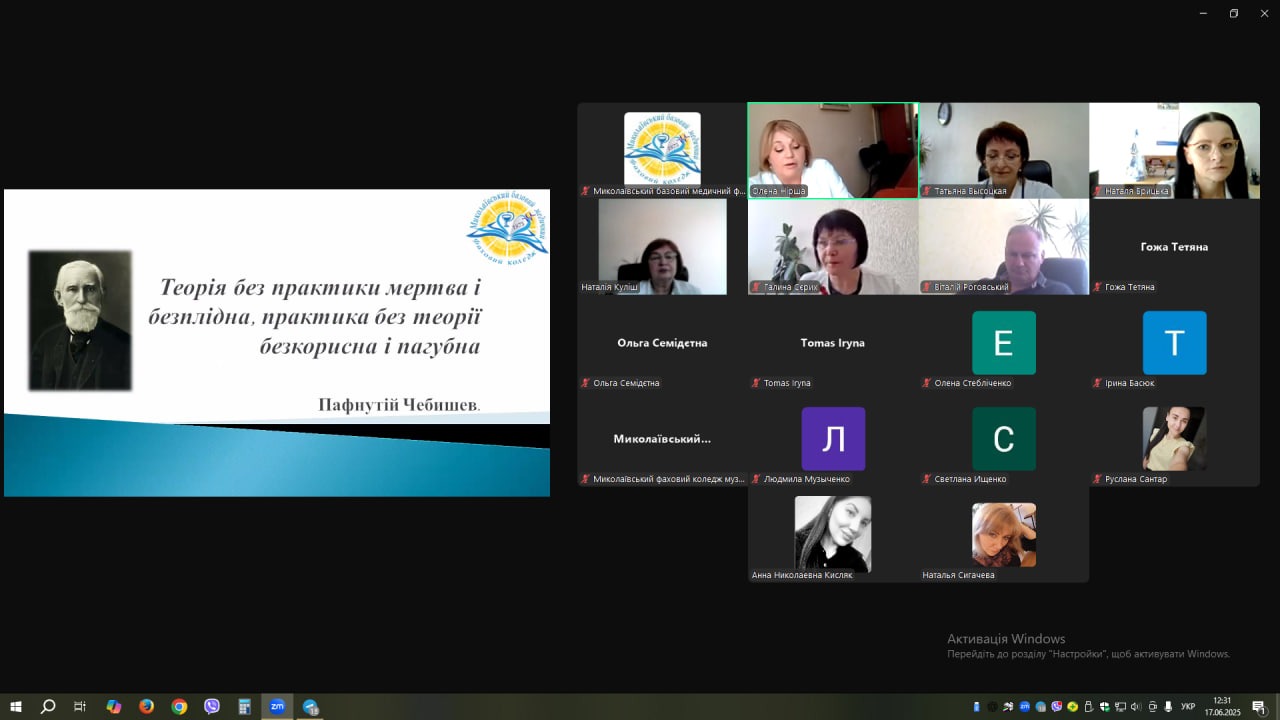Open Viber from the taskbar
The height and width of the screenshot is (720, 1280).
click(x=212, y=706)
